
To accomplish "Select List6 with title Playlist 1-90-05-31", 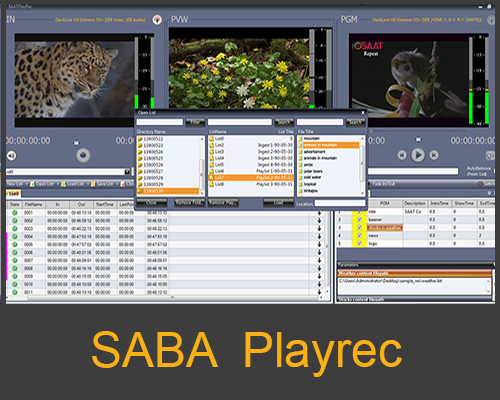I will coord(251,171).
